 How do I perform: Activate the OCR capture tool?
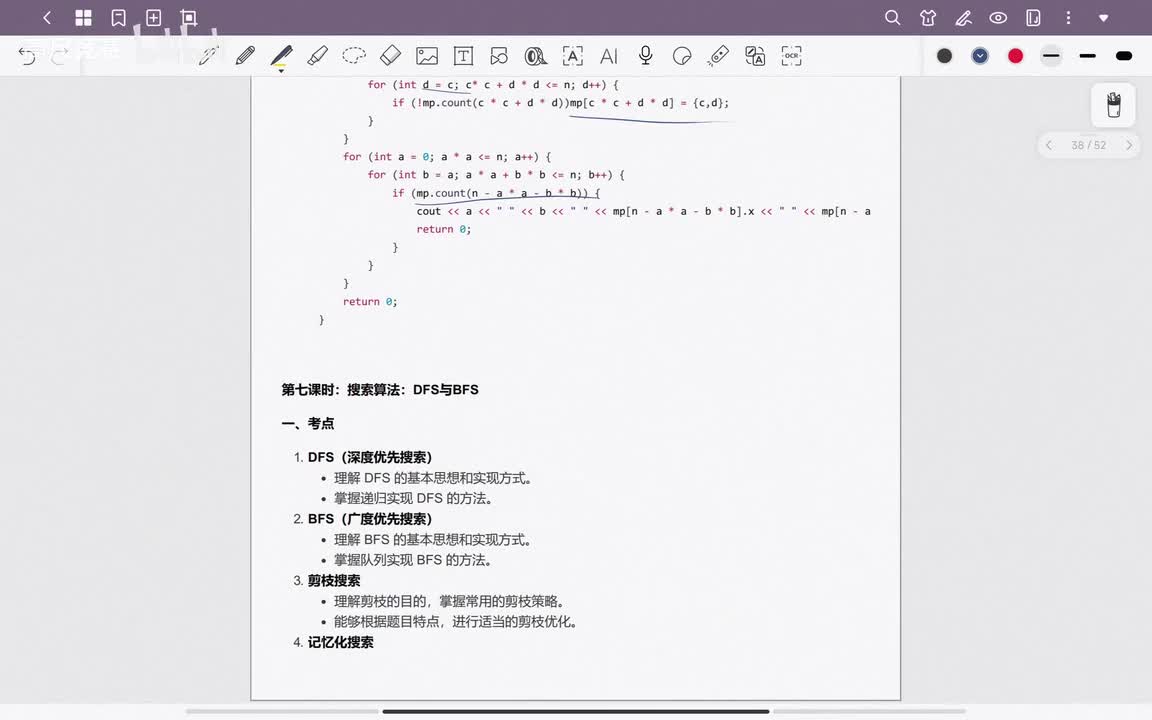click(791, 56)
